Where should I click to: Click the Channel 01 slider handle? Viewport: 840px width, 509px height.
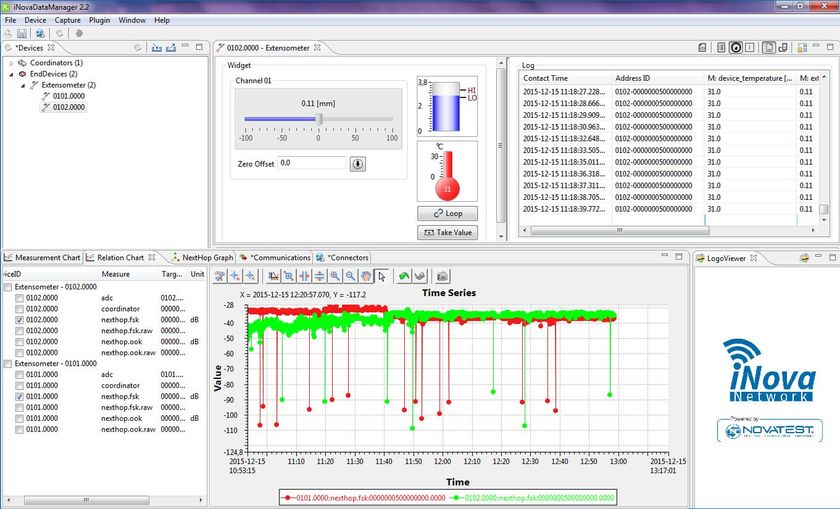[320, 119]
